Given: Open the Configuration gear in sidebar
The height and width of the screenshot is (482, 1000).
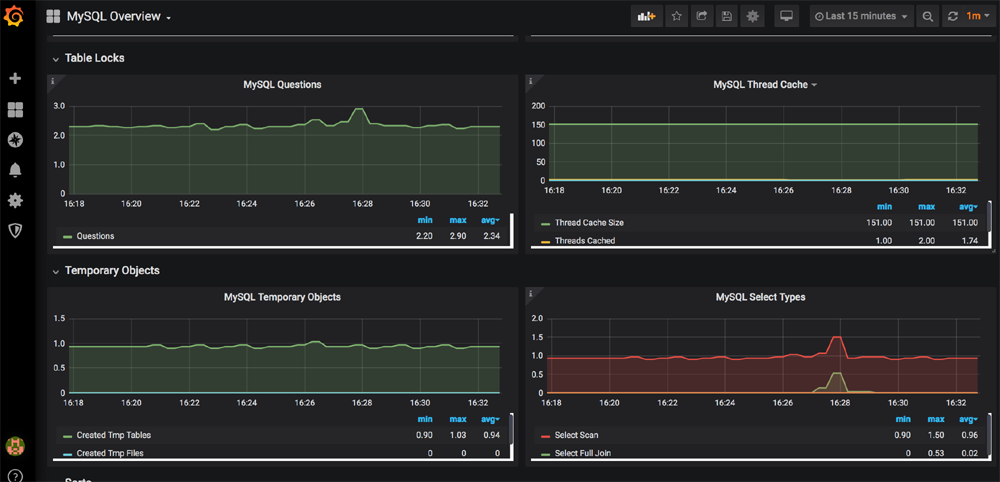Looking at the screenshot, I should [15, 200].
